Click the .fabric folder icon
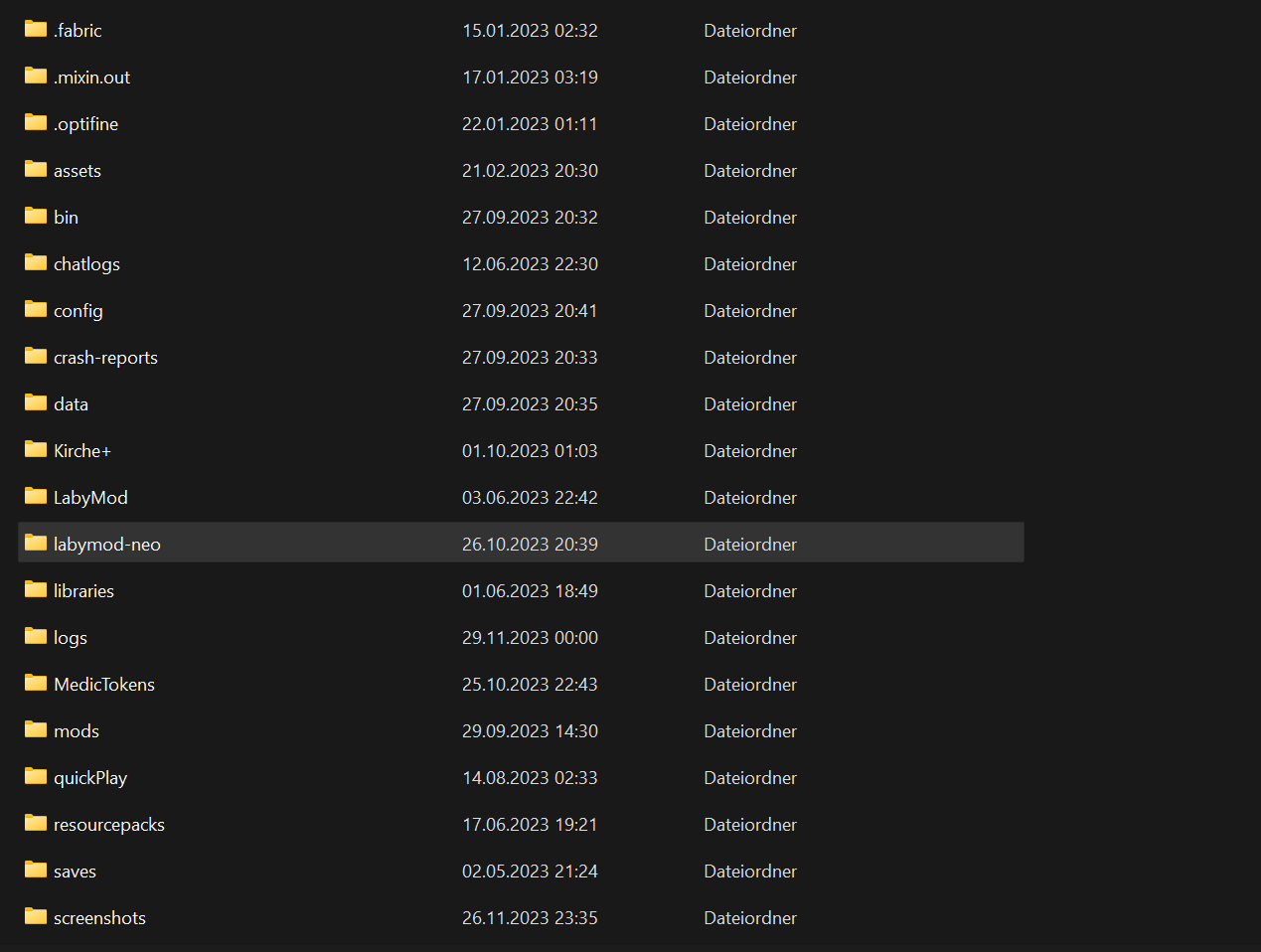 36,30
